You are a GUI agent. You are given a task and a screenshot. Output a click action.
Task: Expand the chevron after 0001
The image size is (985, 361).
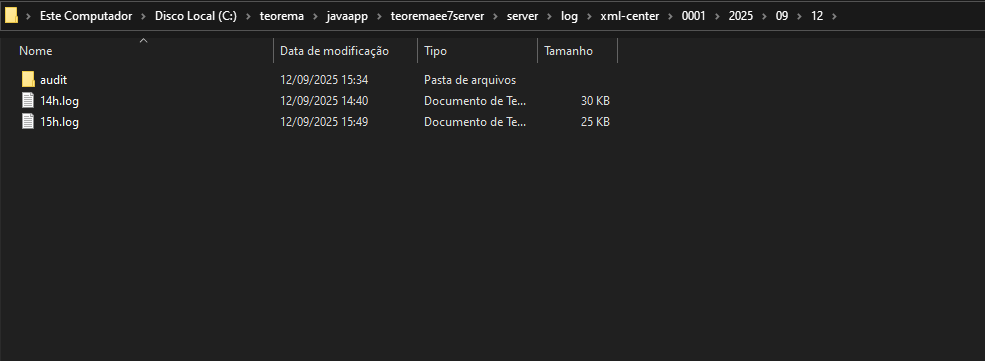[717, 16]
